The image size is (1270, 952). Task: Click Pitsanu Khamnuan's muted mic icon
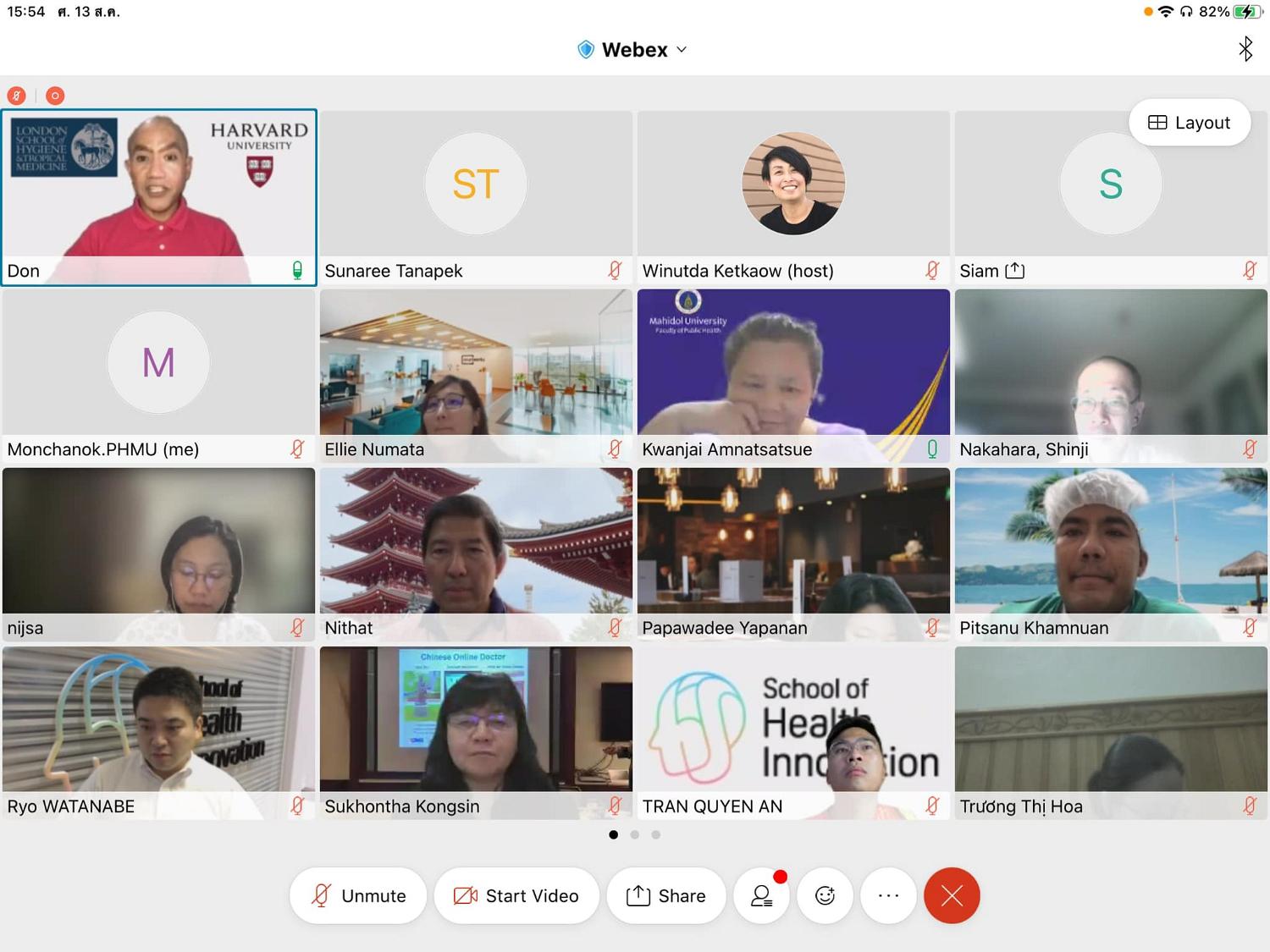click(x=1250, y=628)
